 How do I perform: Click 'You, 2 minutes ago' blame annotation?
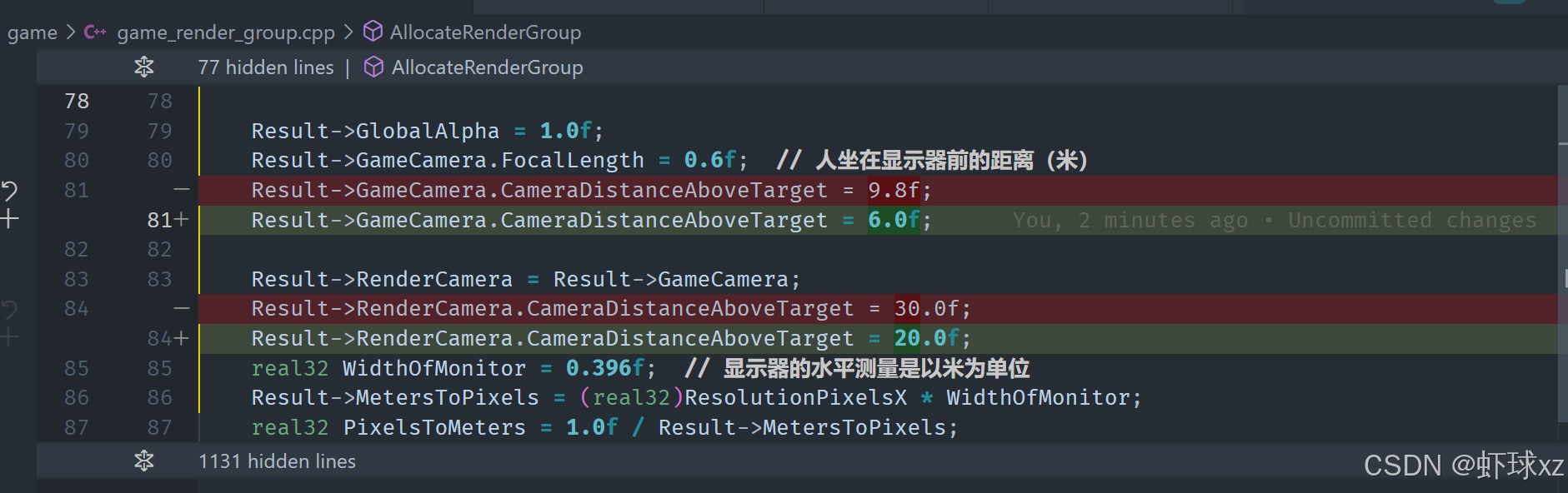click(x=1130, y=220)
